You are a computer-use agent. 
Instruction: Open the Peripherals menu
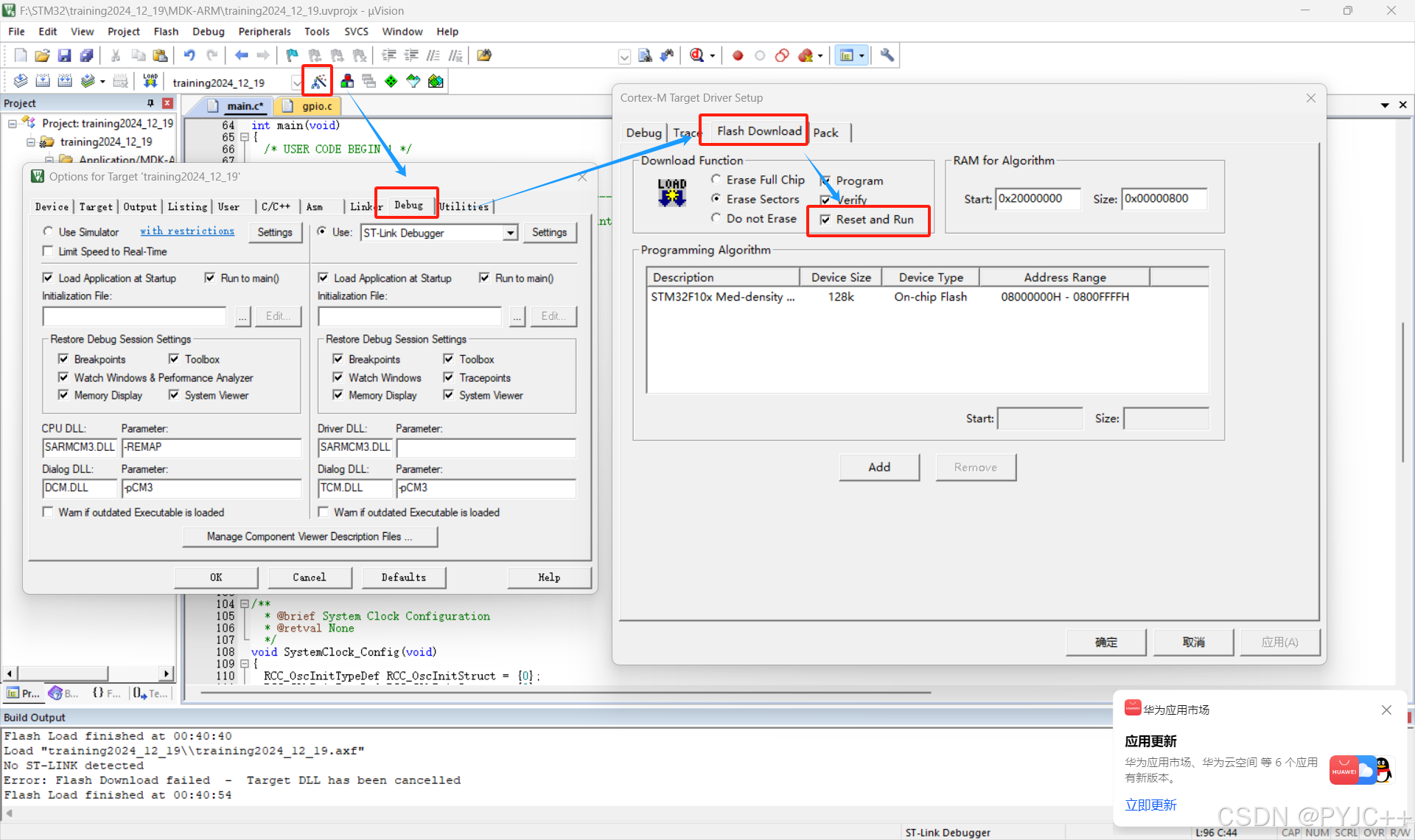click(x=265, y=32)
